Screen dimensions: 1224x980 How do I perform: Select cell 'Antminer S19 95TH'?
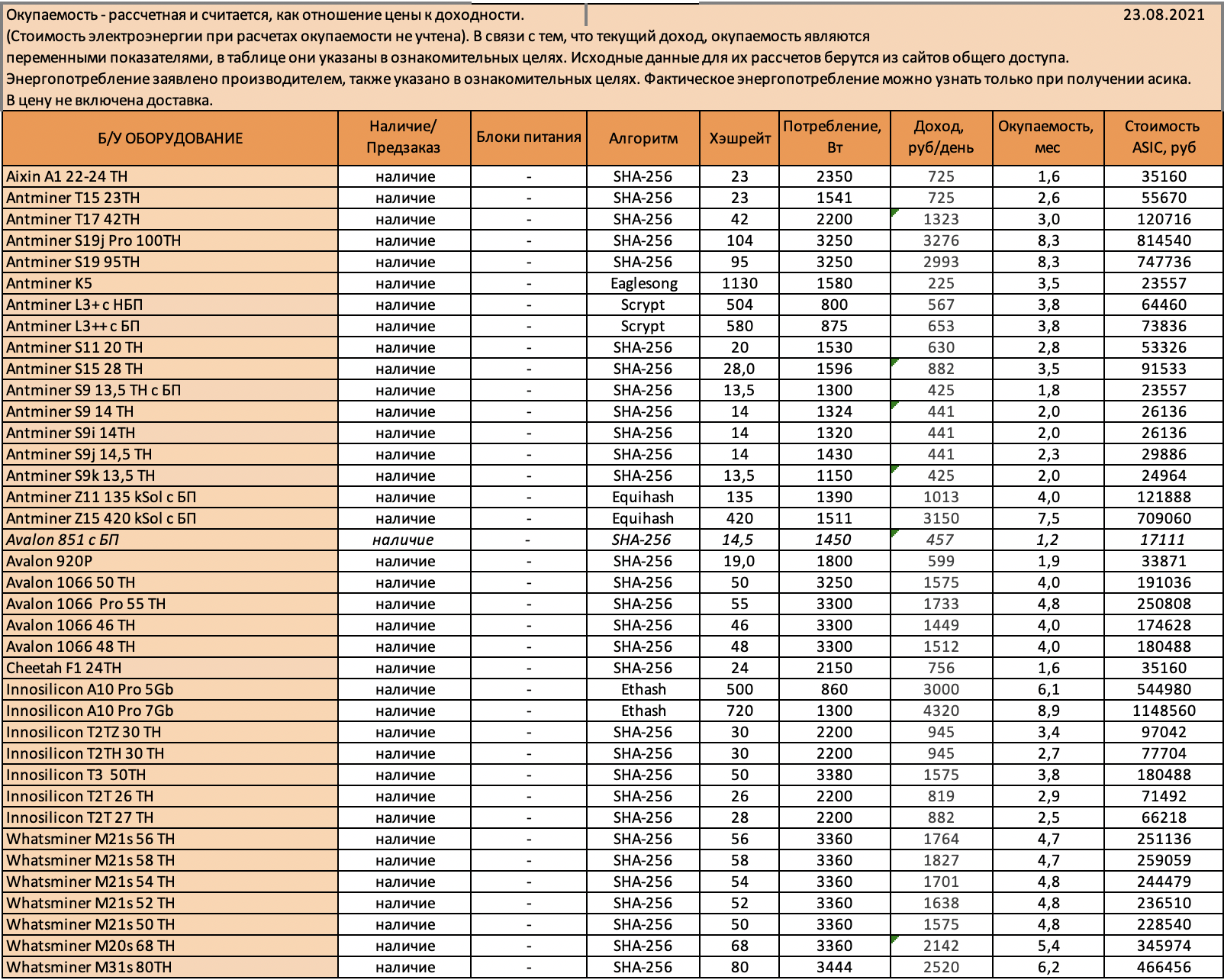tap(170, 262)
